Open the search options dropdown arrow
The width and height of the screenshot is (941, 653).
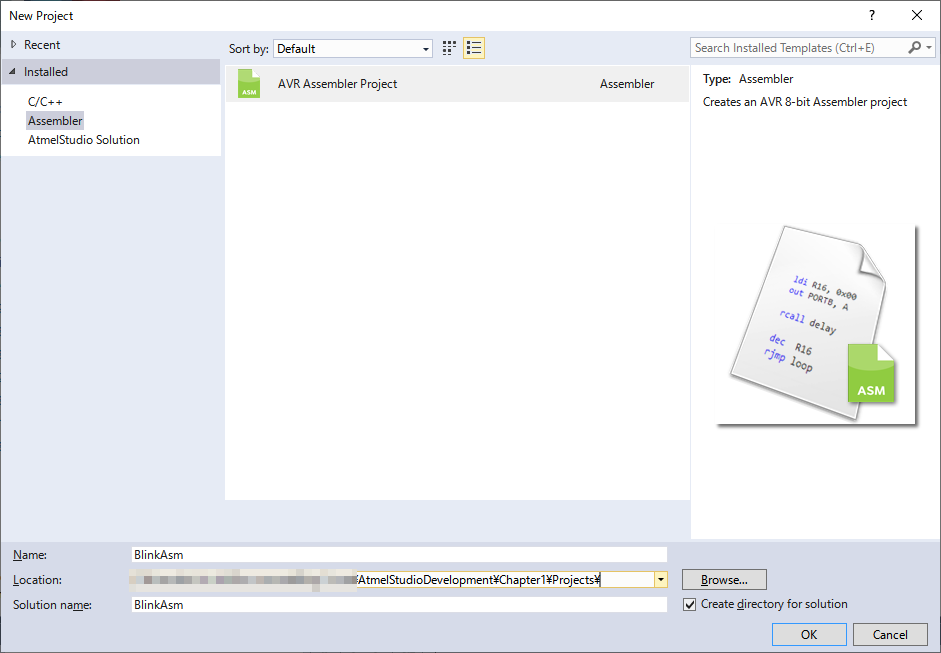[x=929, y=47]
